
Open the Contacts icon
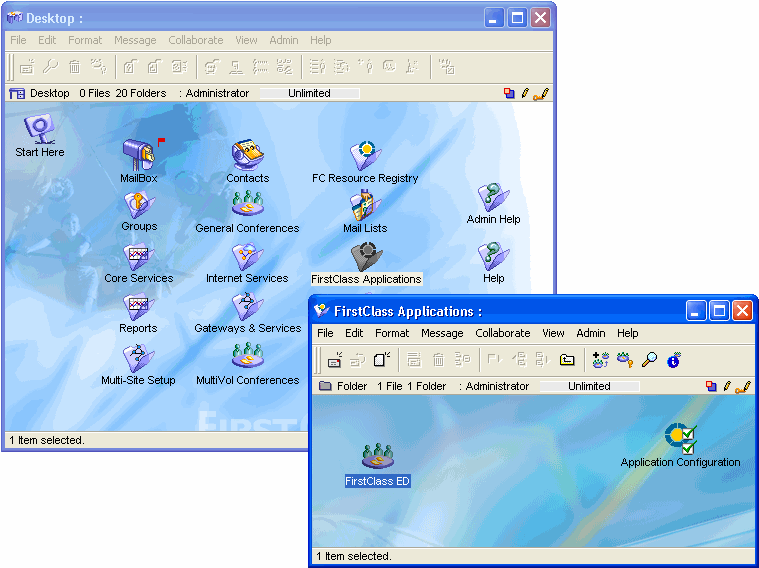[x=247, y=155]
